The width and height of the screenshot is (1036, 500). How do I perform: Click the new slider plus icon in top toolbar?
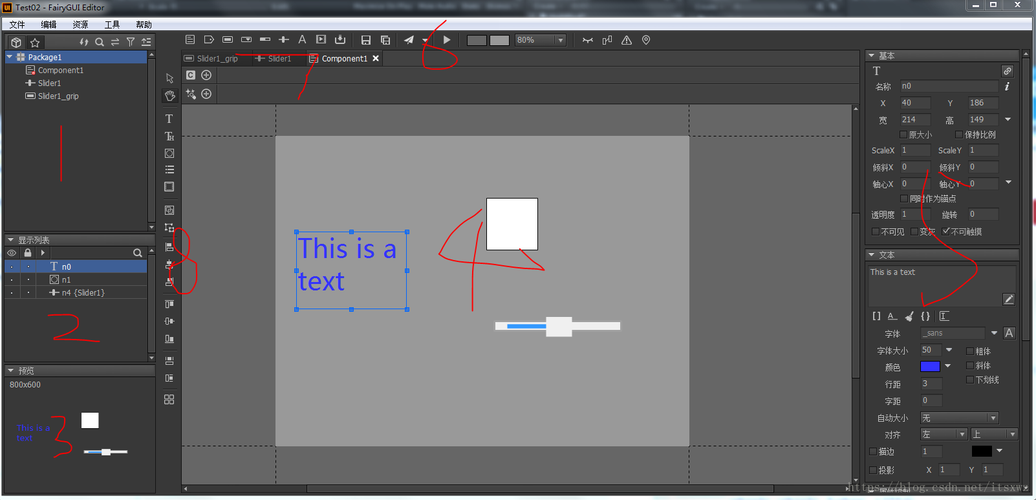pyautogui.click(x=283, y=40)
